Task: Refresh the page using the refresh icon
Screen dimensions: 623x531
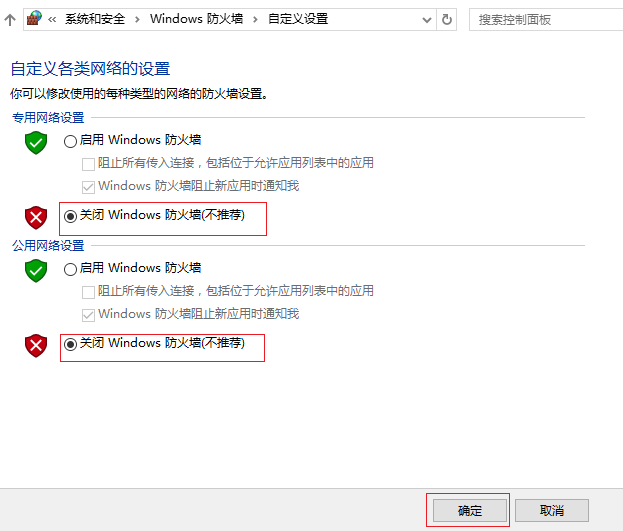Action: [x=447, y=19]
